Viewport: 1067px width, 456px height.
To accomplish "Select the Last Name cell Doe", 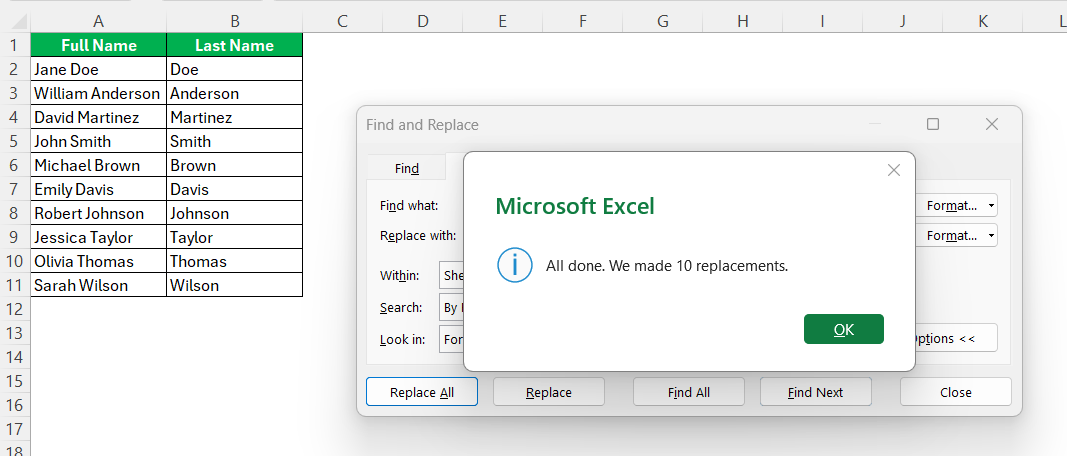I will click(x=235, y=69).
